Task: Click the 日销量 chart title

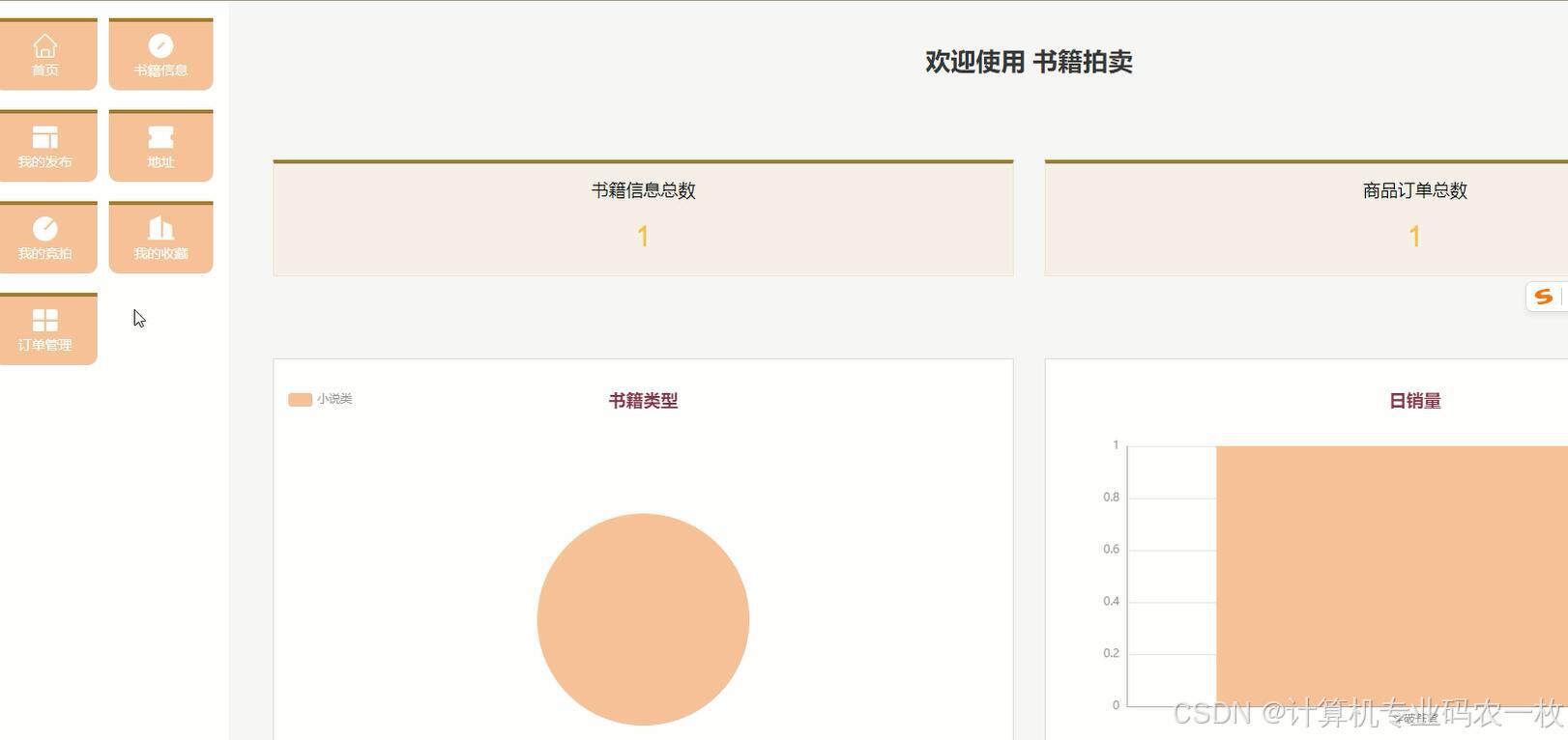Action: [1414, 401]
